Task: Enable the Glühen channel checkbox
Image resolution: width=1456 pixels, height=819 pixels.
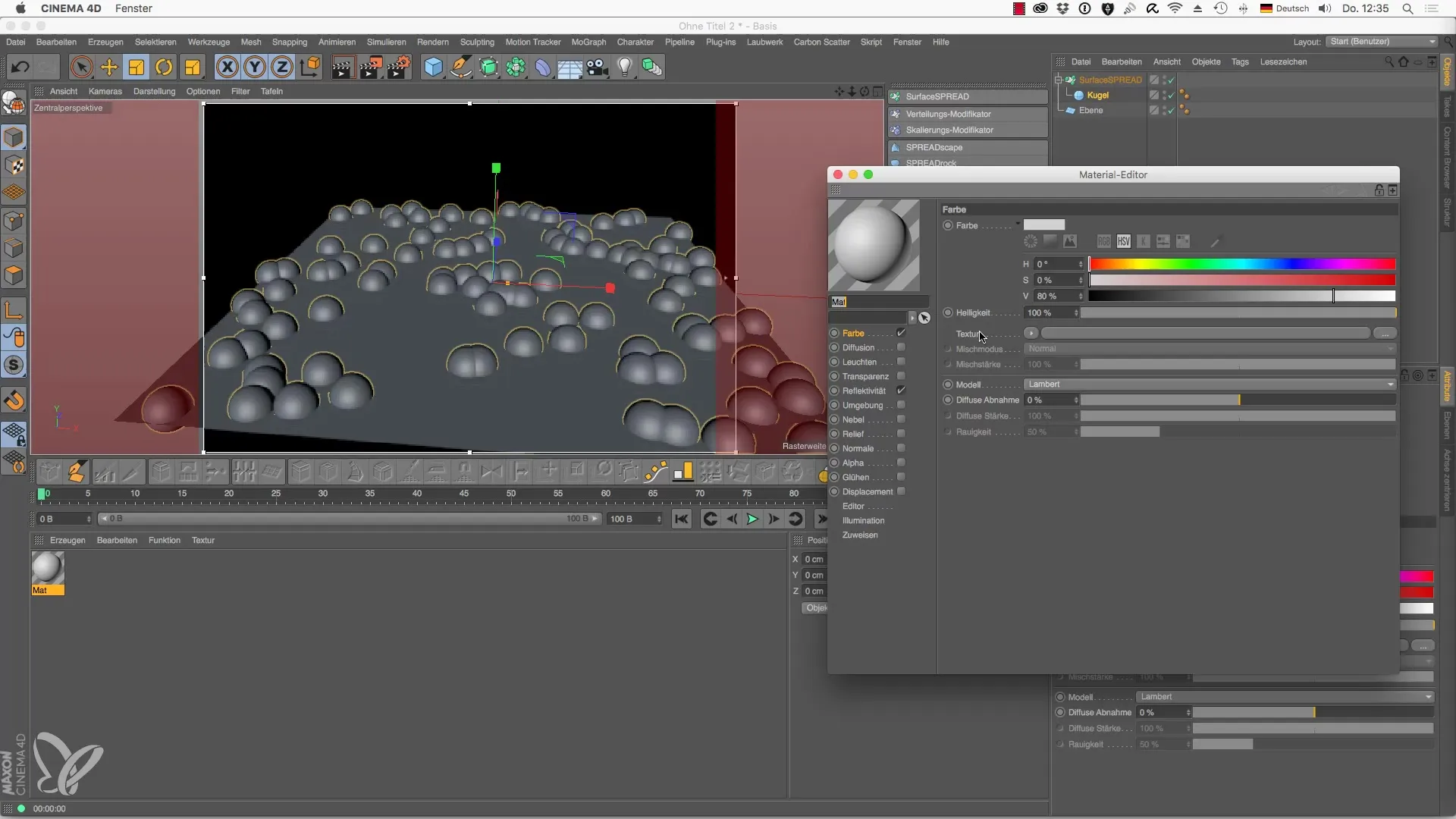Action: click(901, 477)
